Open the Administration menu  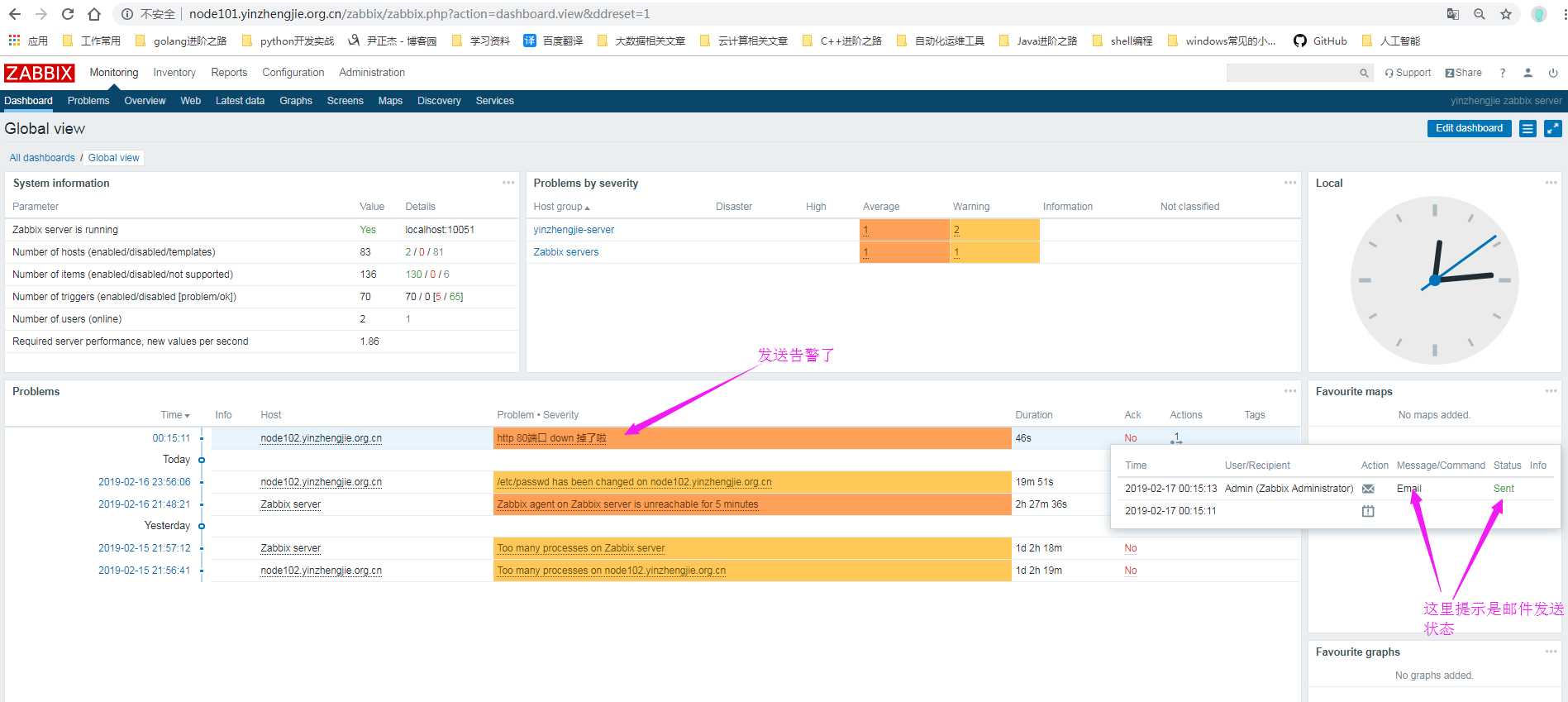pos(372,73)
